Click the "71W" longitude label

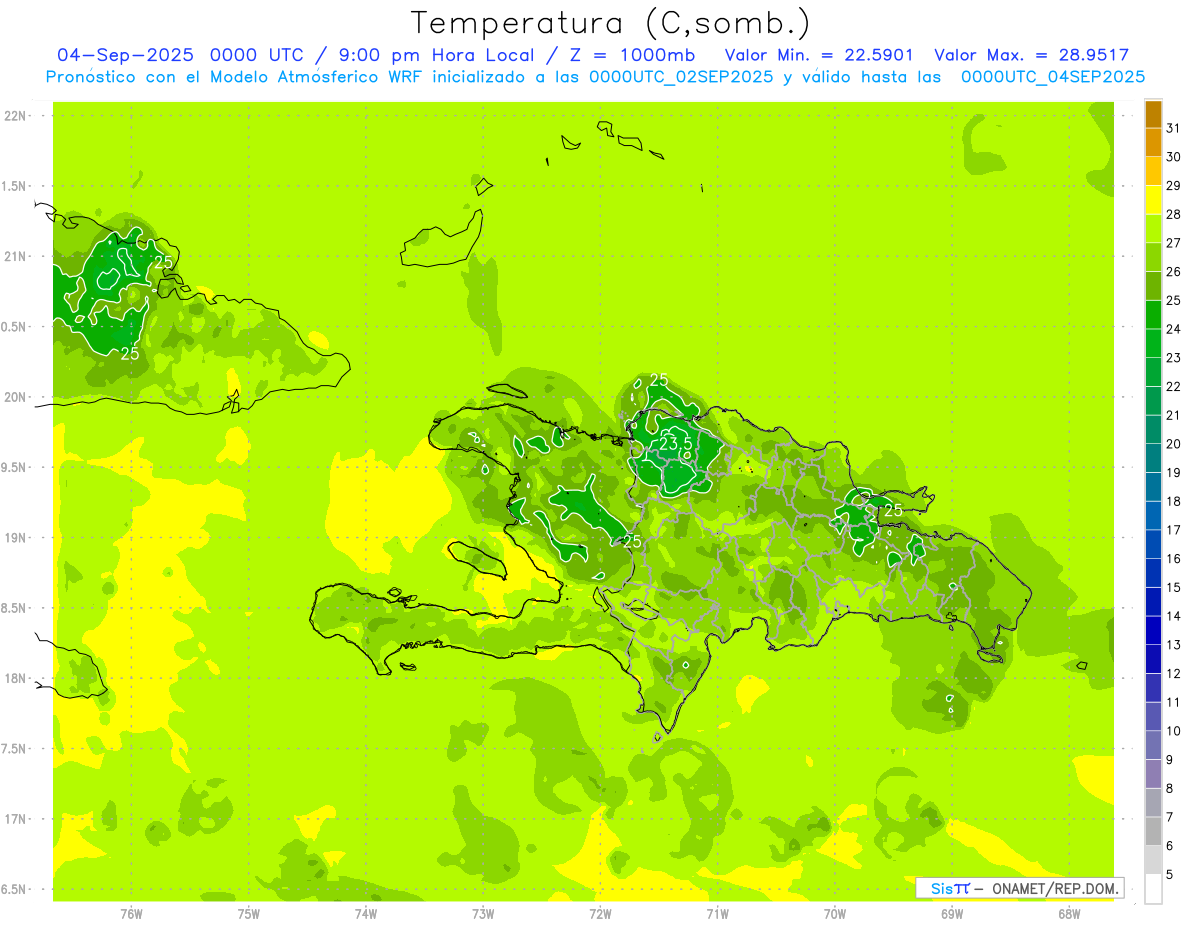click(717, 913)
